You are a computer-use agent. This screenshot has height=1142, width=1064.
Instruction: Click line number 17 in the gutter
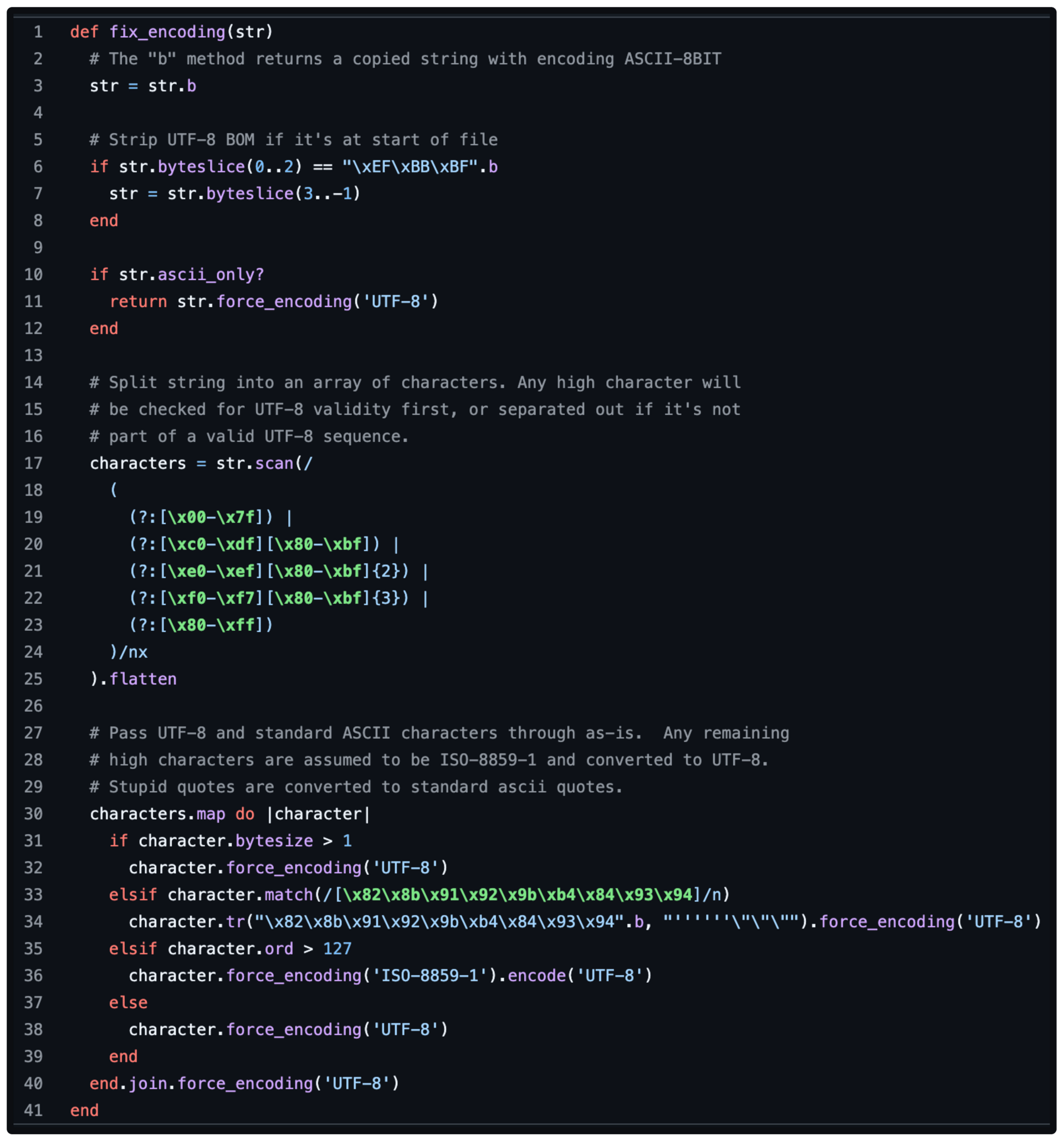tap(33, 463)
